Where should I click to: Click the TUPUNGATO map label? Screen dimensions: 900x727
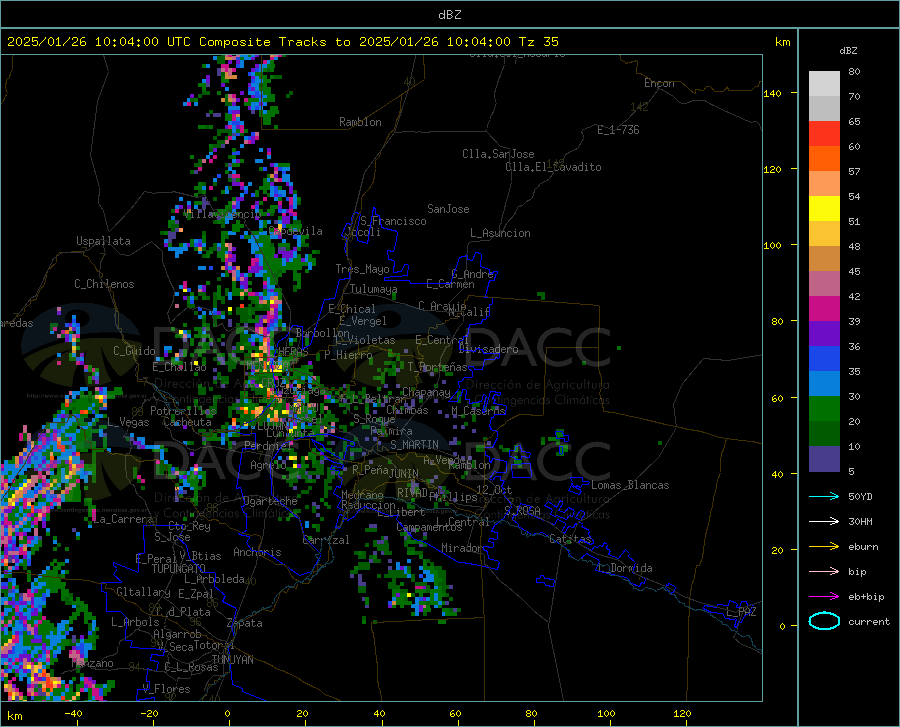pos(179,569)
